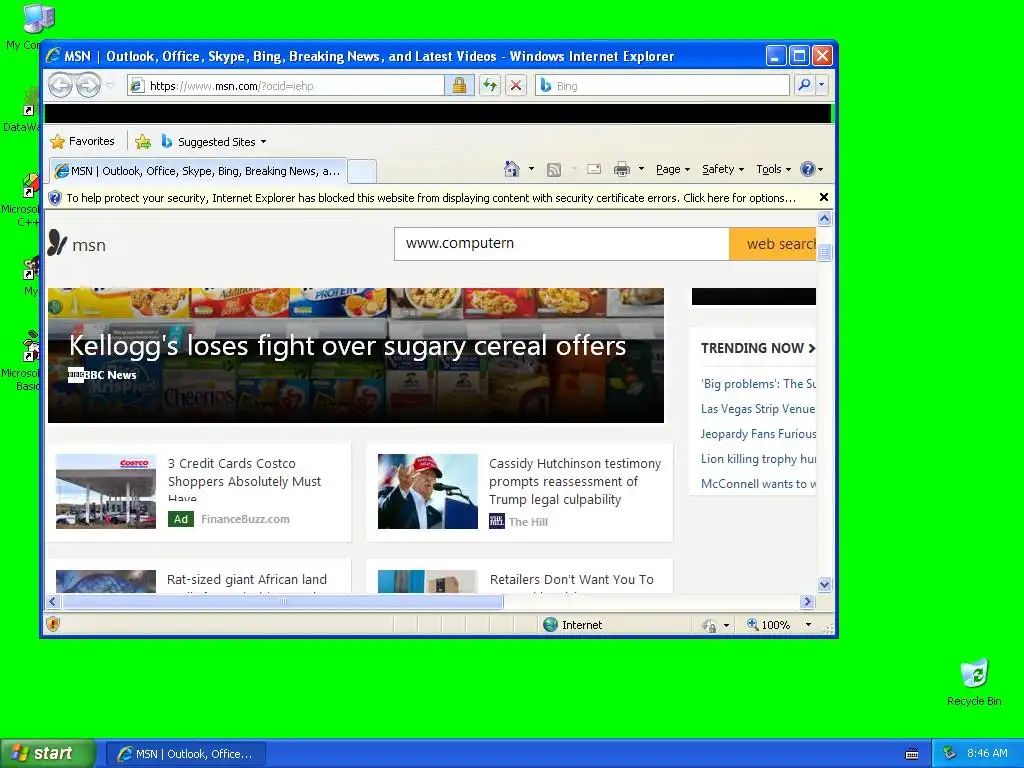Click the magnifier search button
The width and height of the screenshot is (1024, 768).
tap(805, 85)
